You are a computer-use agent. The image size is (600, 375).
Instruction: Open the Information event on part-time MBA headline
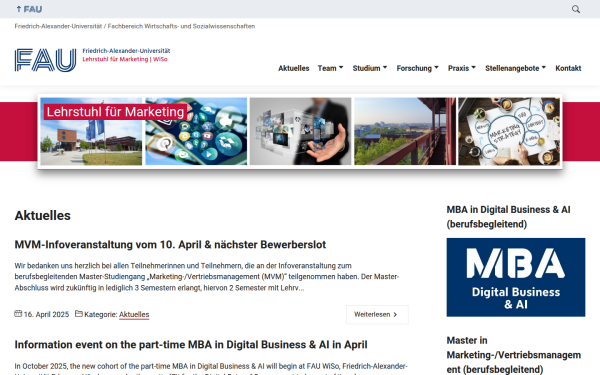click(x=191, y=345)
